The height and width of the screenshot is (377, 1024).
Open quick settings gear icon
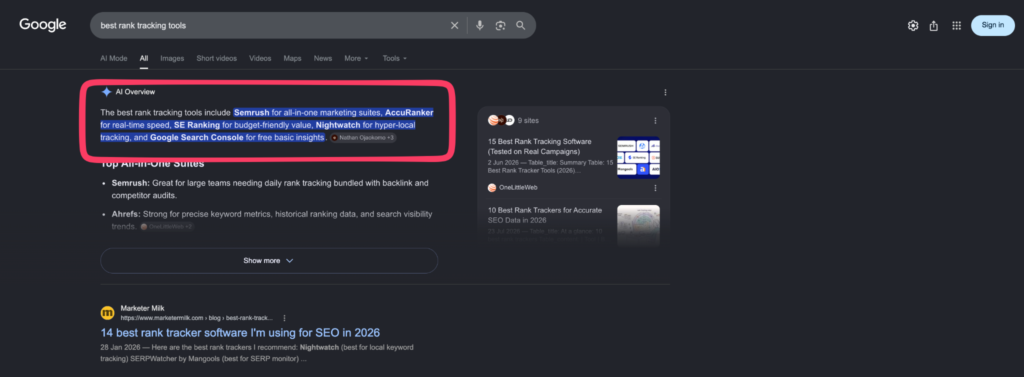pos(913,25)
